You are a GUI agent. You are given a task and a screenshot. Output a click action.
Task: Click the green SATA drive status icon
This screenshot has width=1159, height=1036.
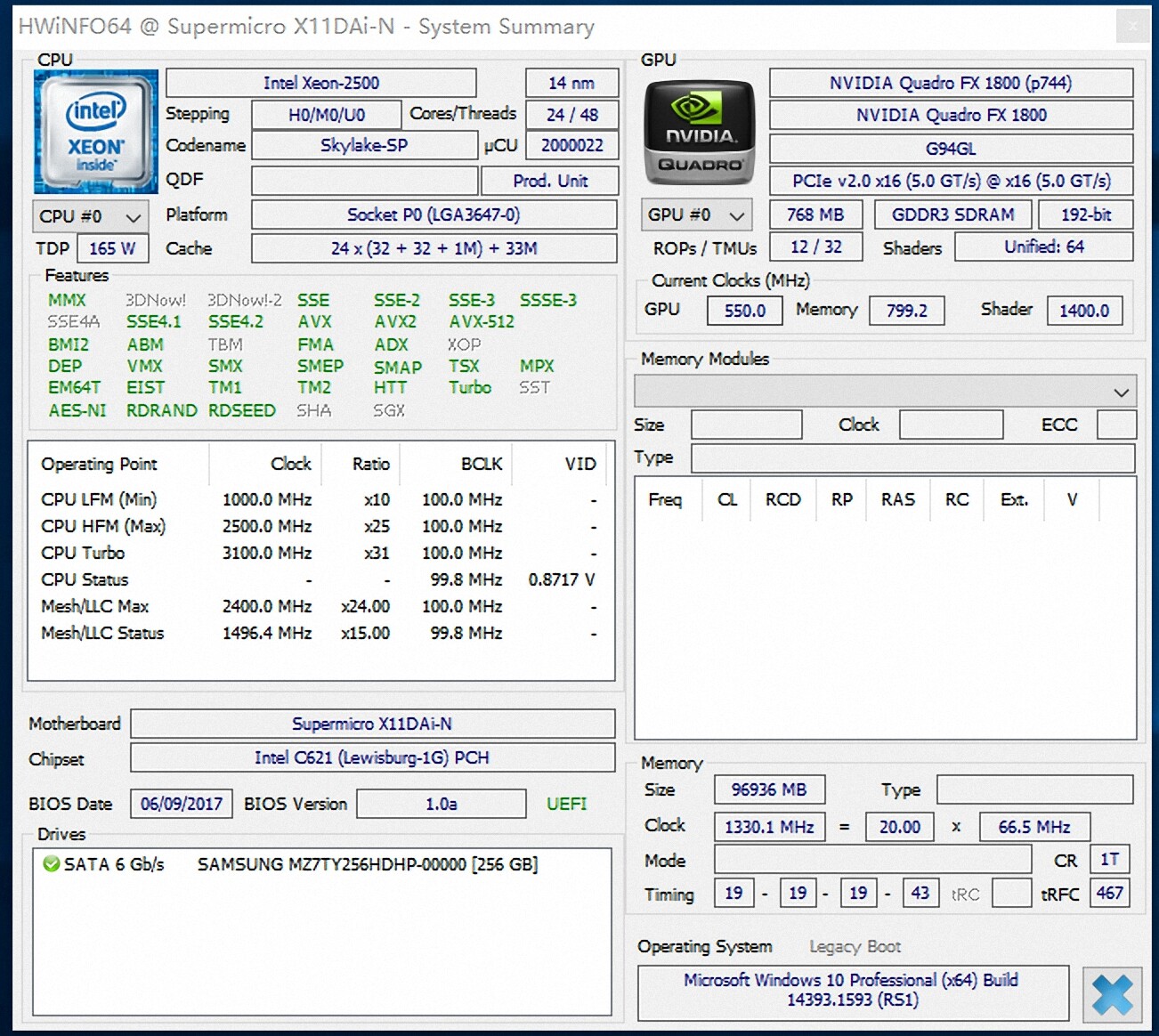click(x=52, y=864)
